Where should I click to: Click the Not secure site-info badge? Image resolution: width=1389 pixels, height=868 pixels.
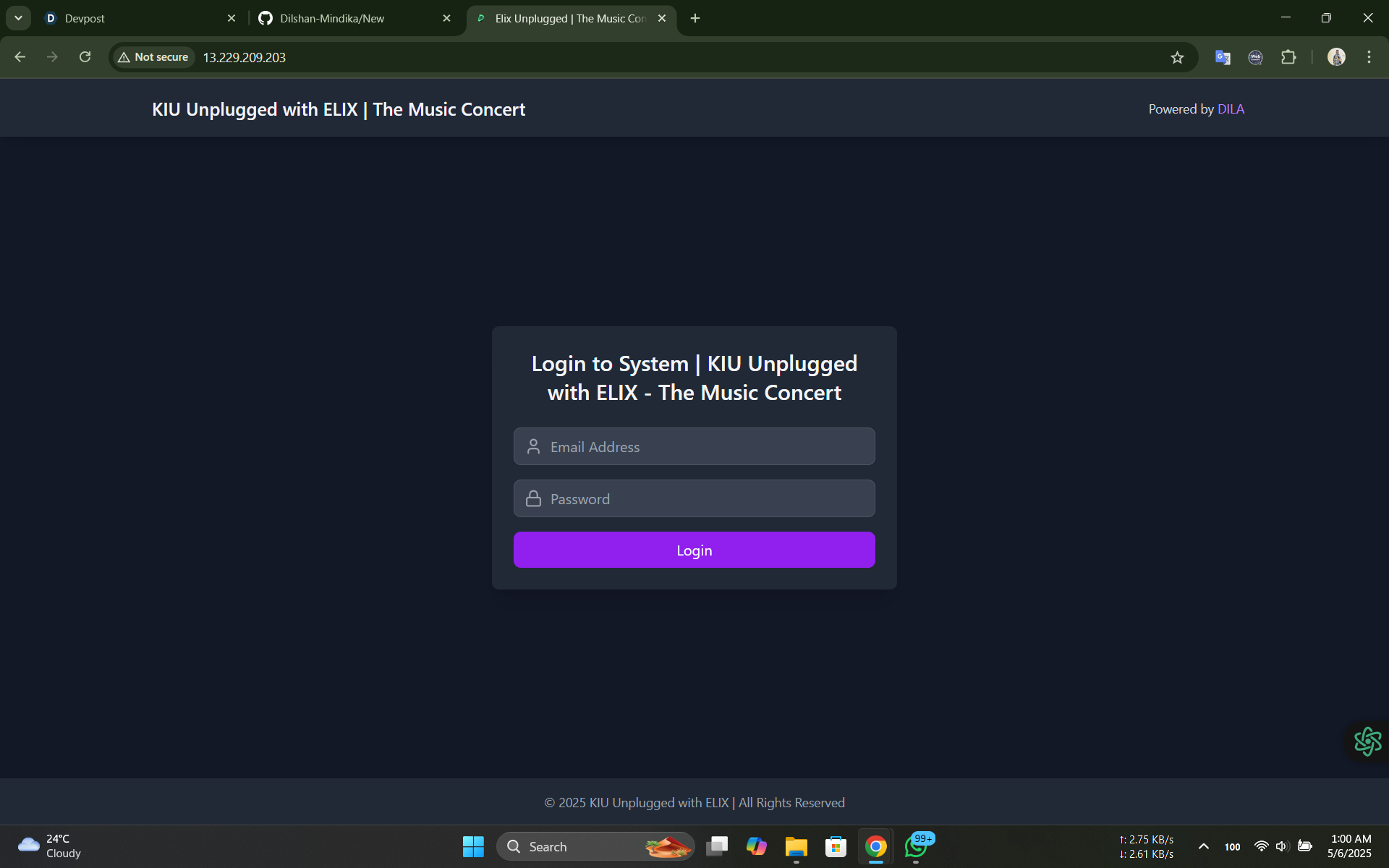[153, 57]
